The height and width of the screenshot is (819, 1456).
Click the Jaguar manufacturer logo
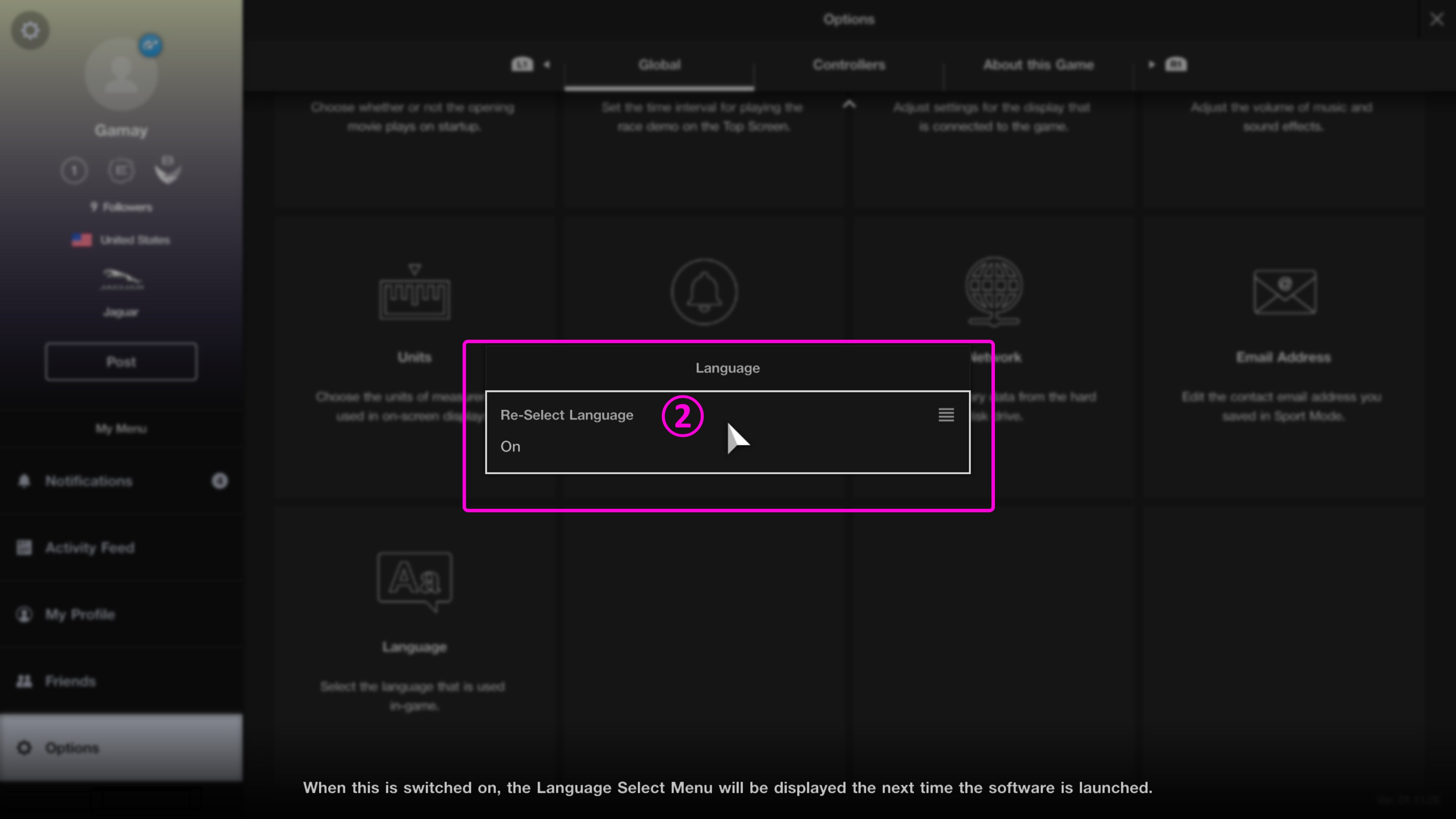121,279
